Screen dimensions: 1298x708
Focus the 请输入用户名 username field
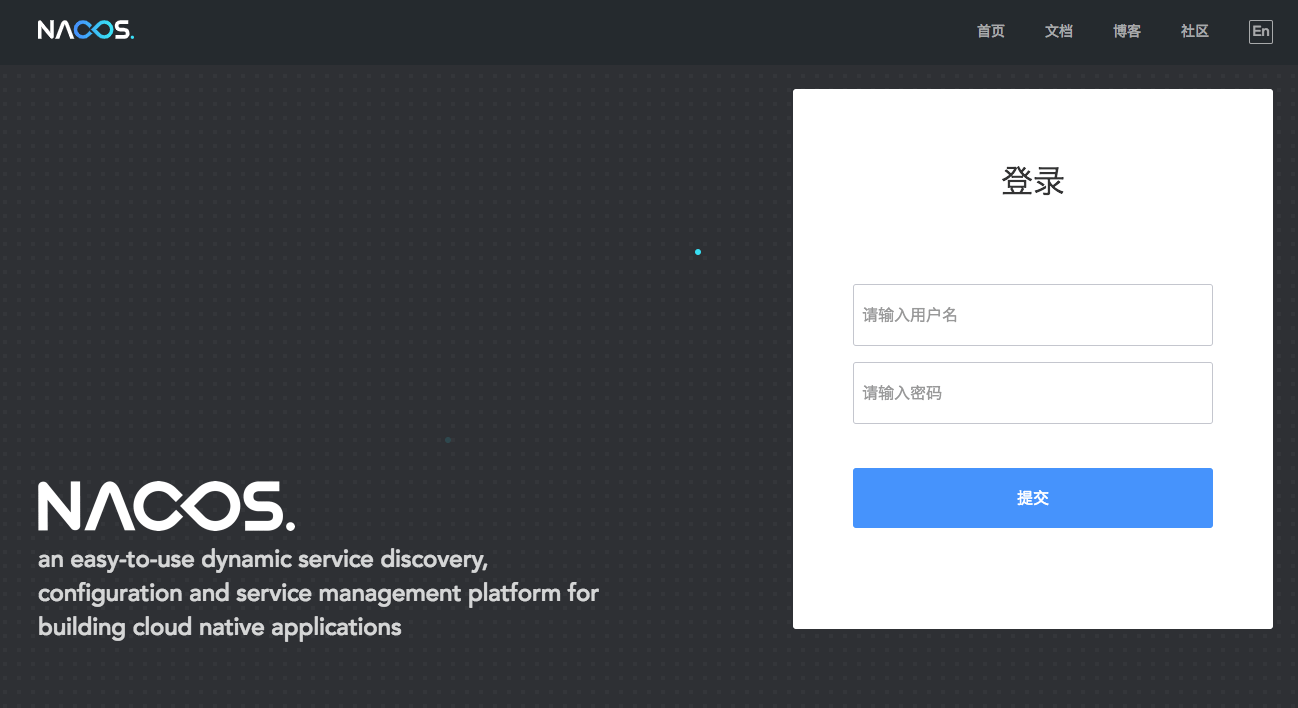click(1033, 315)
